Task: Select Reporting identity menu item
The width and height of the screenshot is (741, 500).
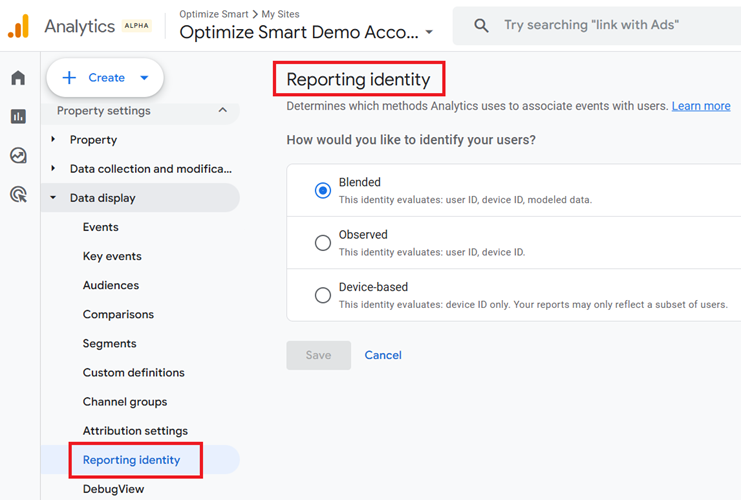Action: [131, 460]
